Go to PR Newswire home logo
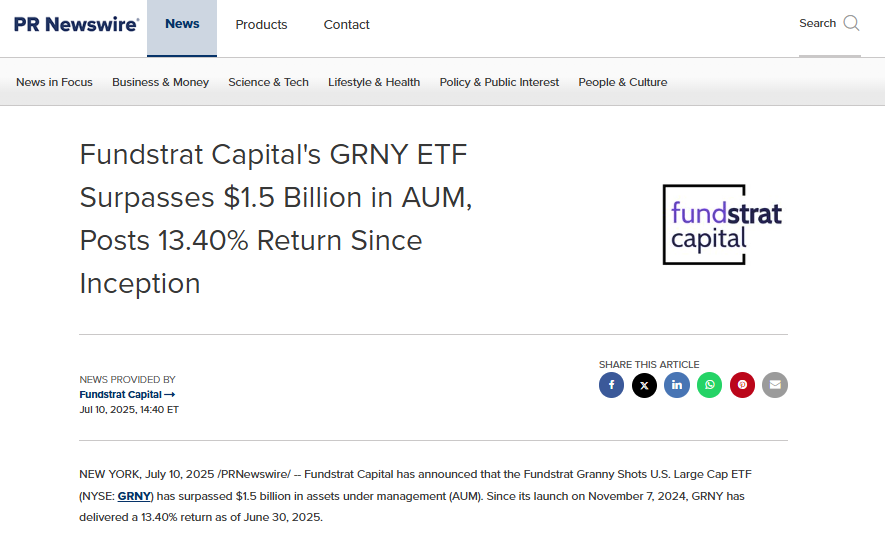 76,24
